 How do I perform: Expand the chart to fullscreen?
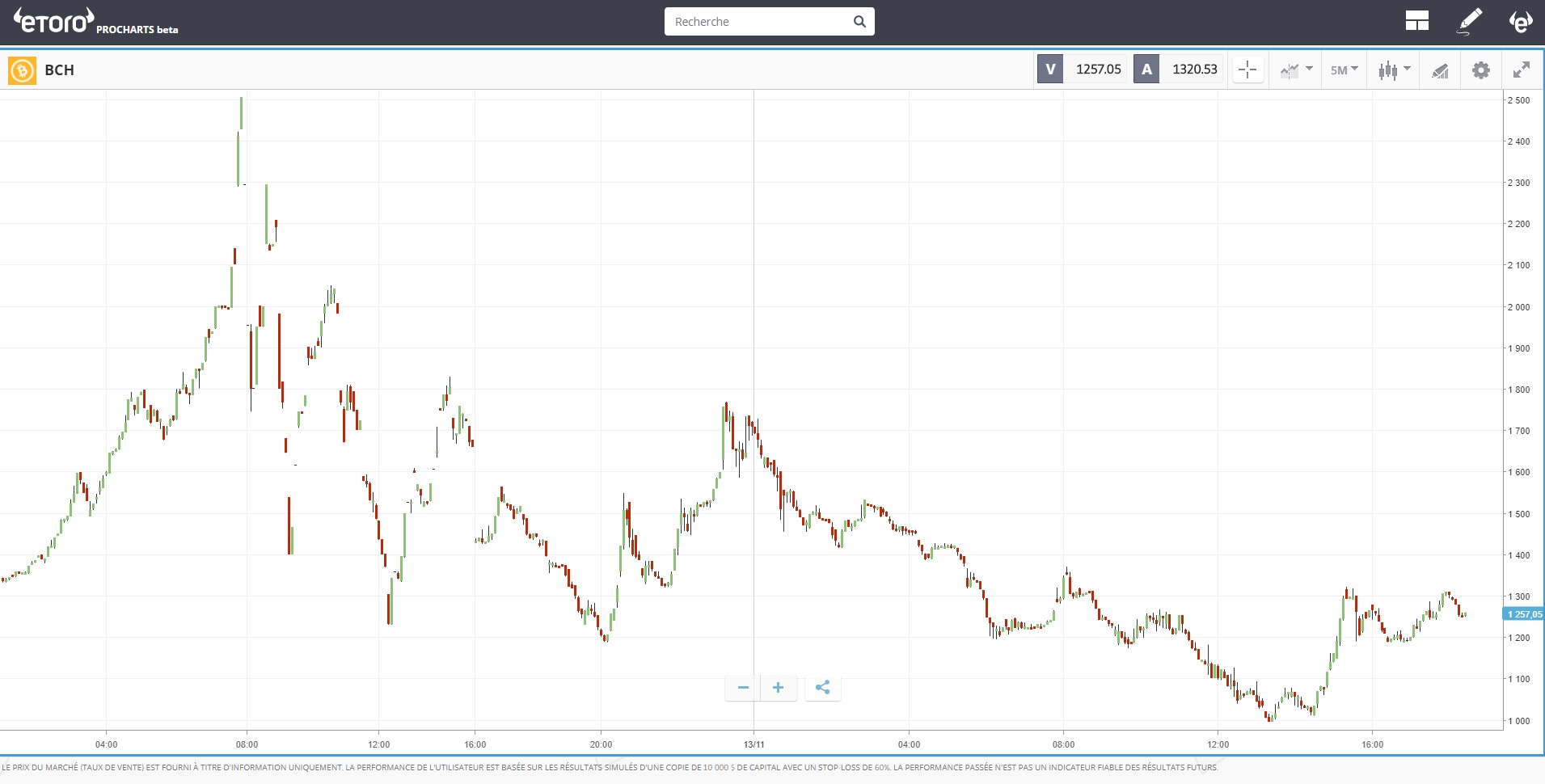point(1521,70)
